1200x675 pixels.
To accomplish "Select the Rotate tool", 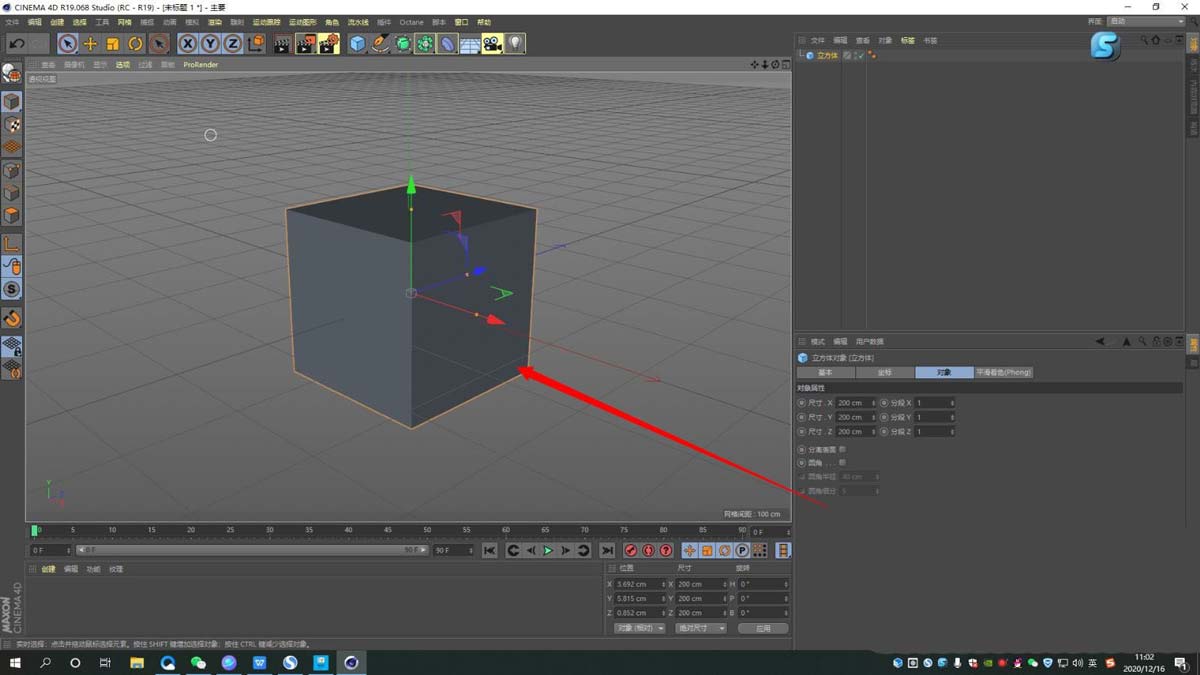I will point(136,43).
